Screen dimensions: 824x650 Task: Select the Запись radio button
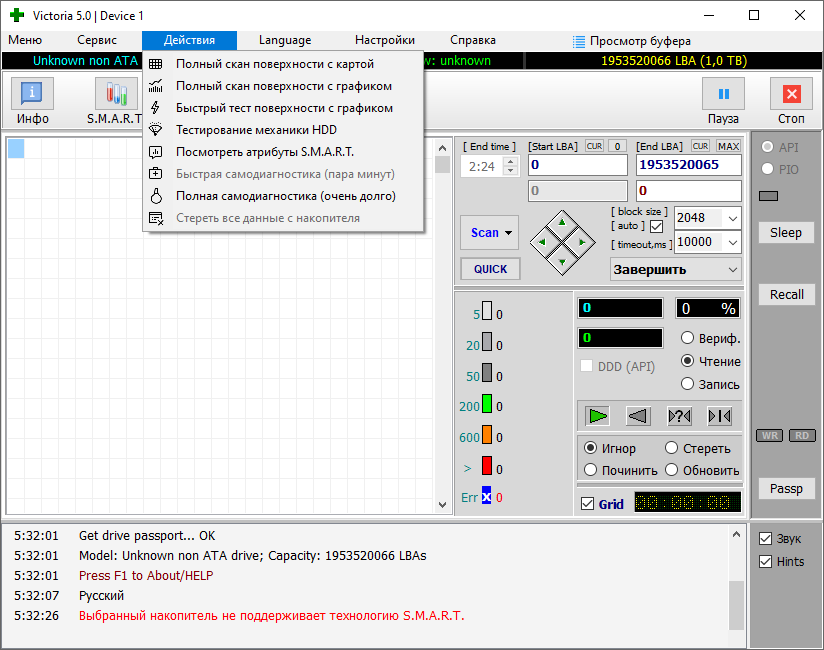[x=687, y=384]
